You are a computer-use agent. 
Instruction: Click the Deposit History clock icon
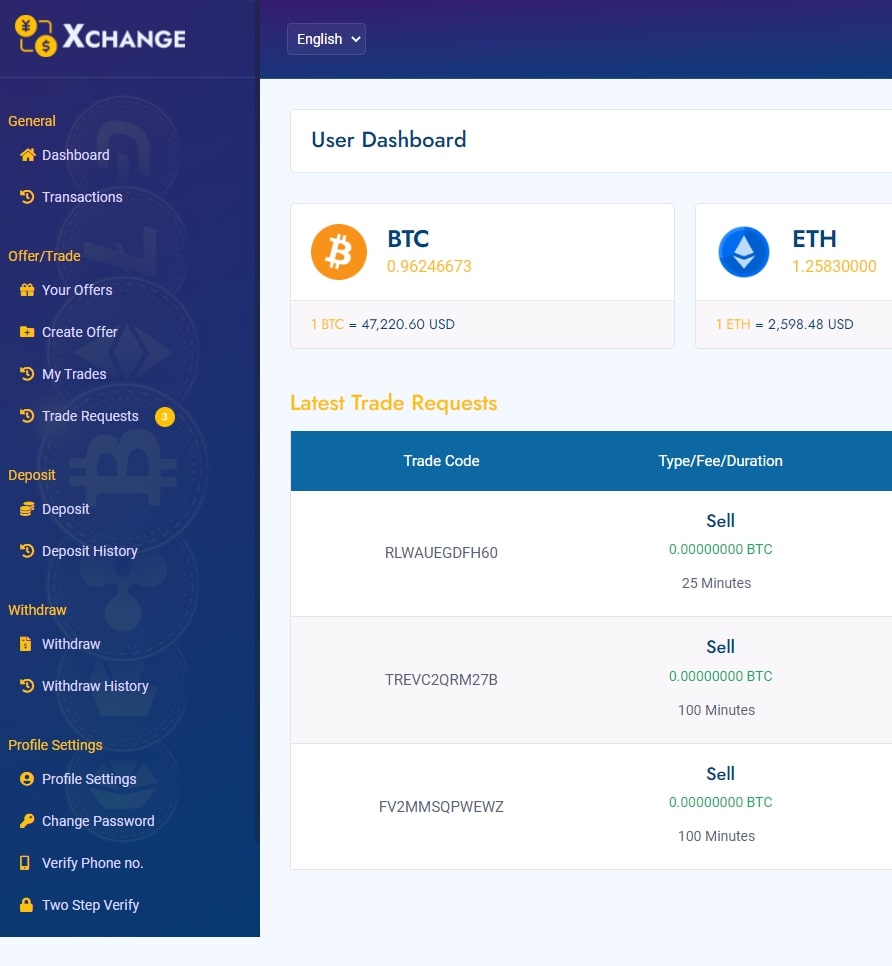(x=26, y=551)
